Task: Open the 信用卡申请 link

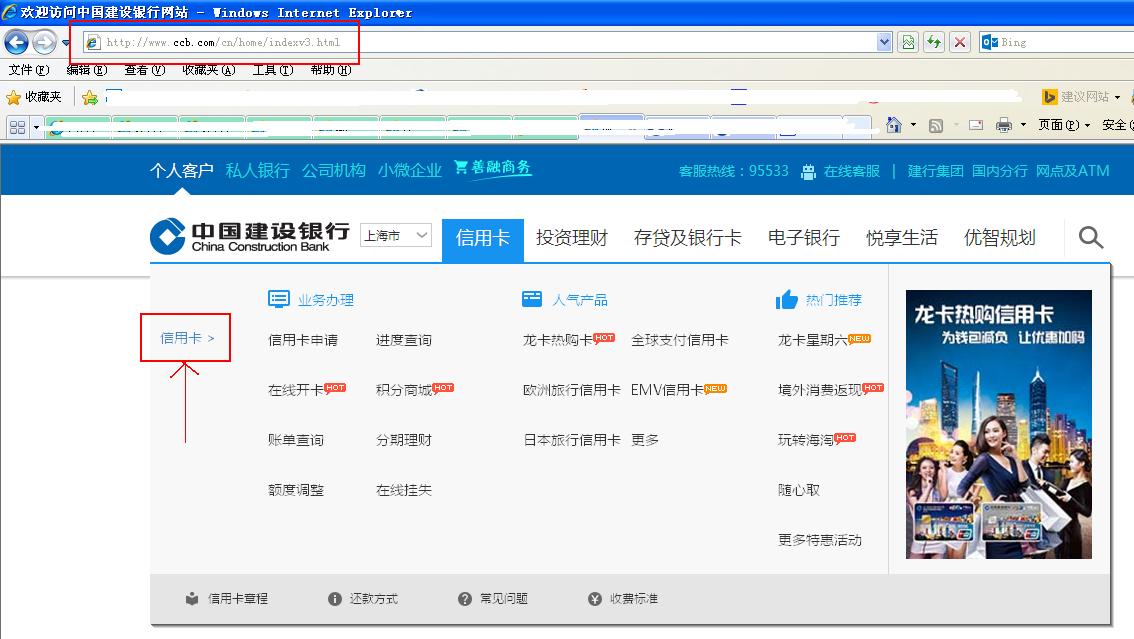Action: pyautogui.click(x=303, y=340)
